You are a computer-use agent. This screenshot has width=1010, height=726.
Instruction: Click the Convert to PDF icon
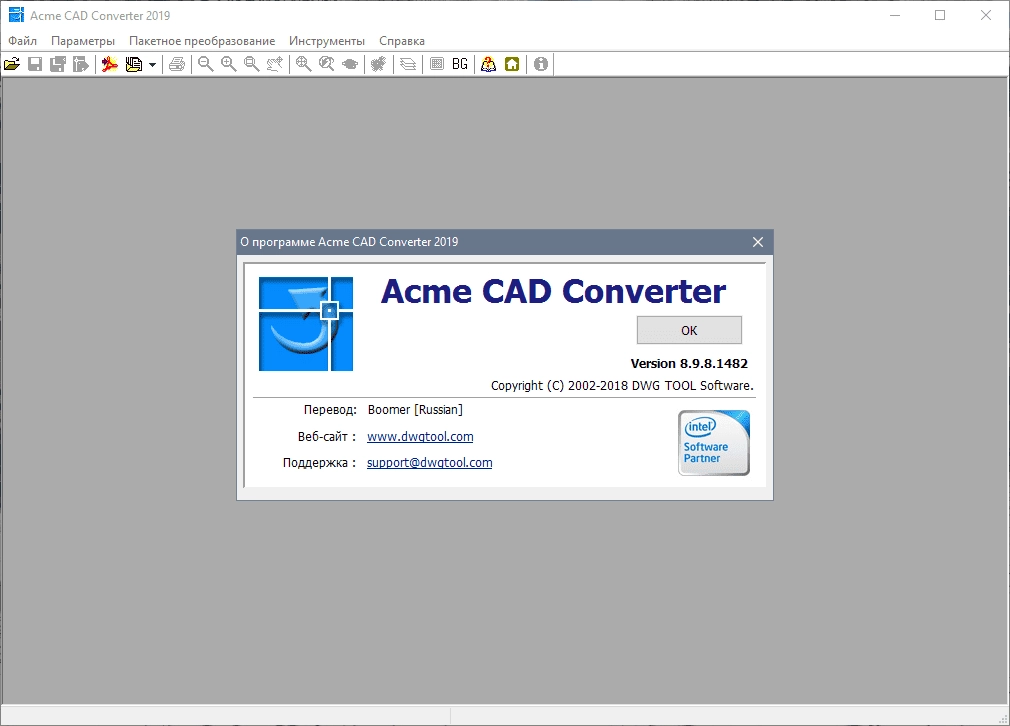(110, 64)
